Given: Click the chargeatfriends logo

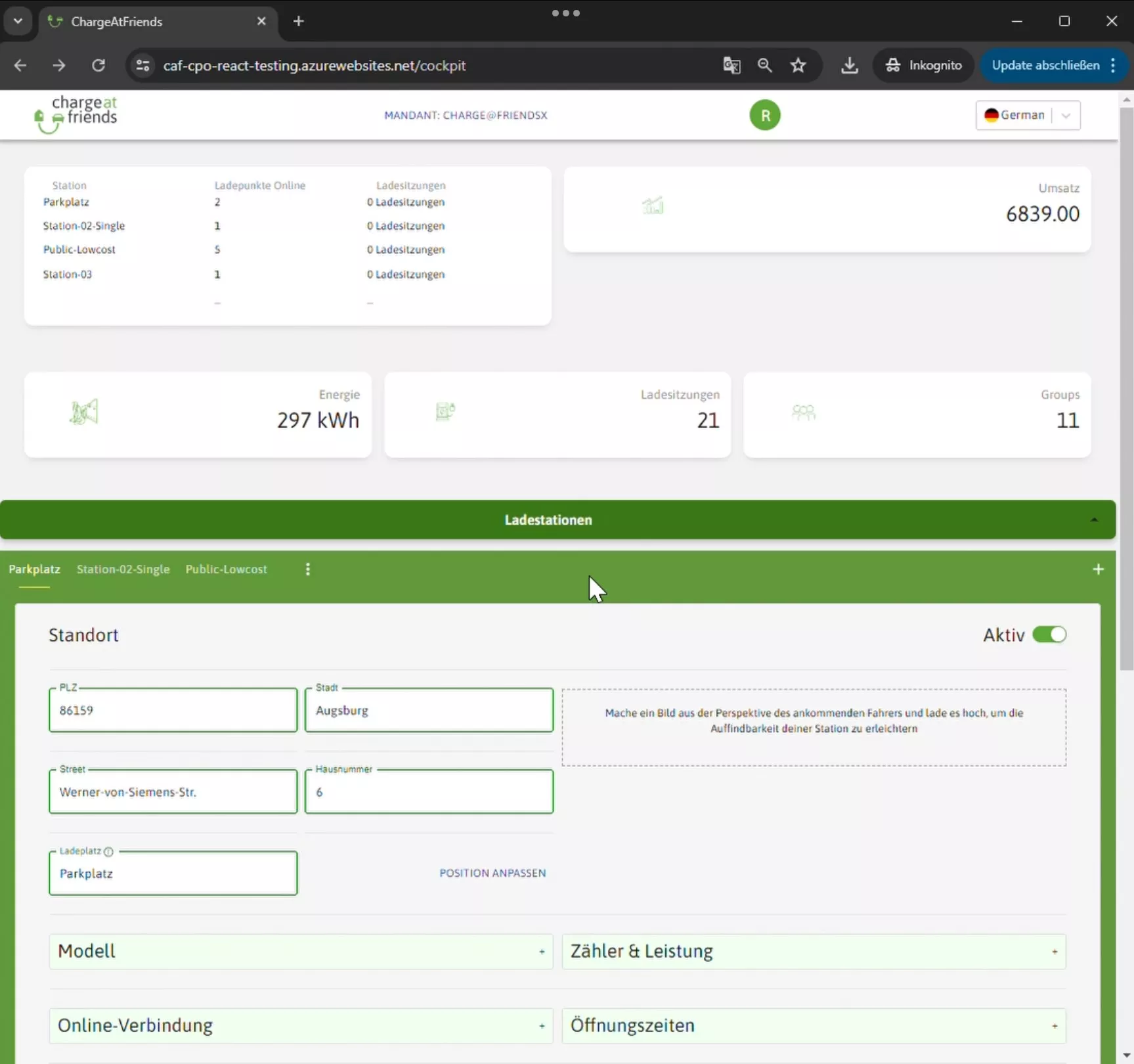Looking at the screenshot, I should tap(76, 114).
